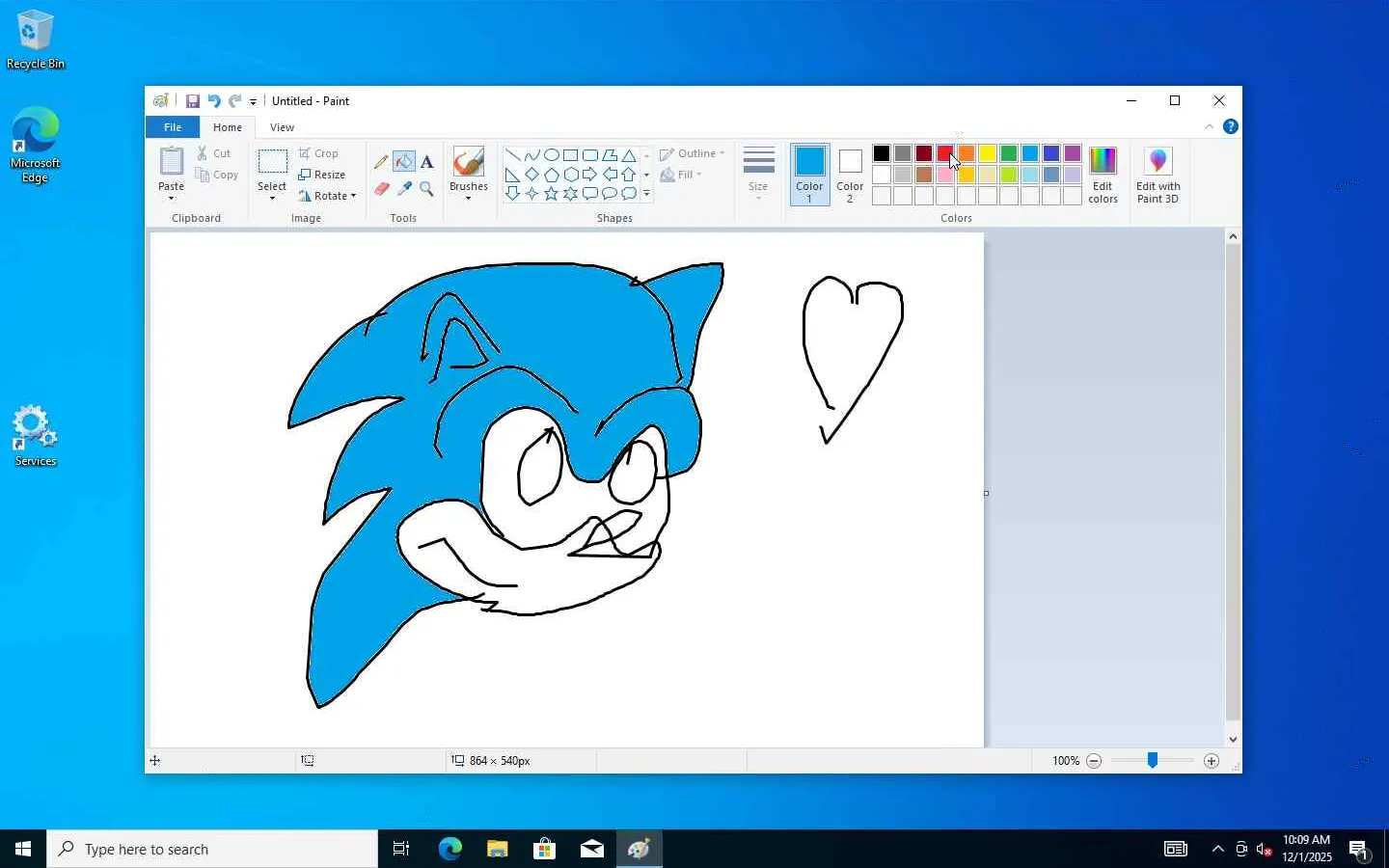Viewport: 1389px width, 868px height.
Task: Choose the Four-point star shape
Action: pos(531,194)
